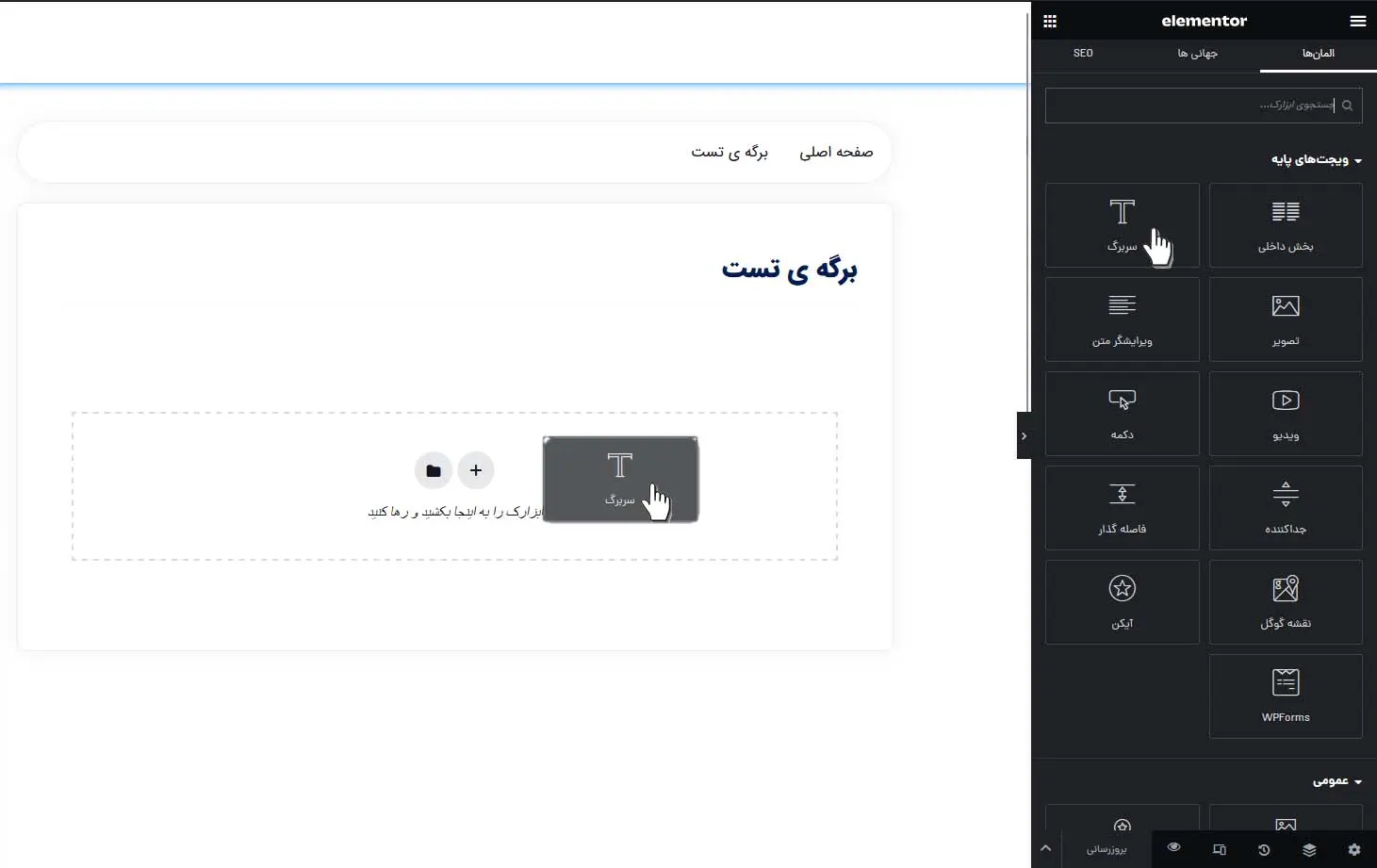Click the add template folder button
Screen dimensions: 1377x868
point(434,470)
